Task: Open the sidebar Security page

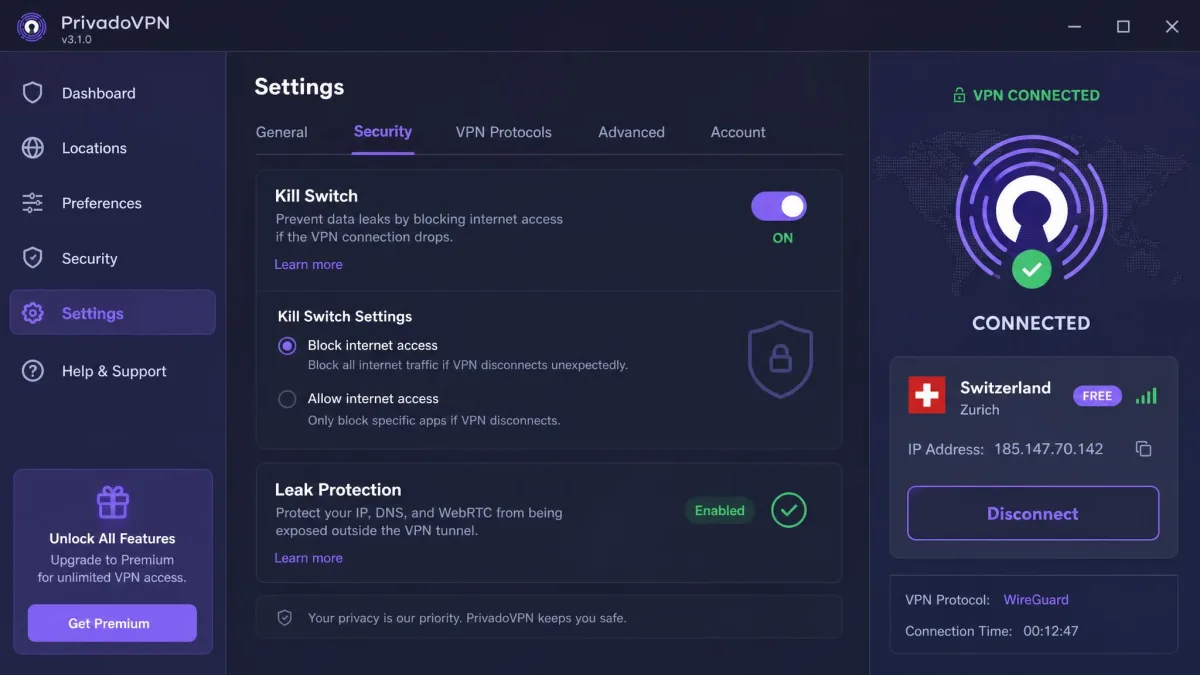Action: 112,258
